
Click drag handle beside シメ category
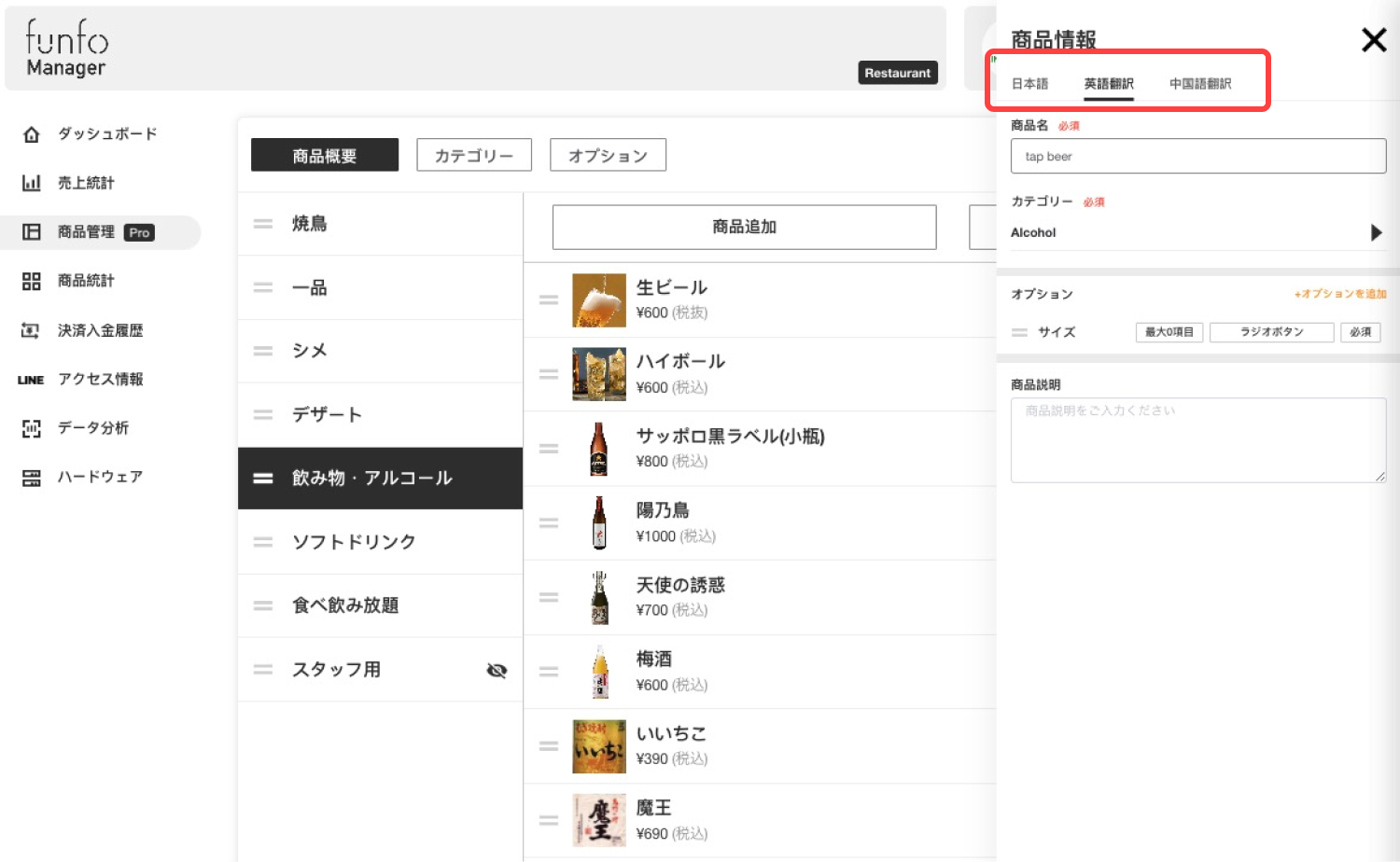pos(263,351)
